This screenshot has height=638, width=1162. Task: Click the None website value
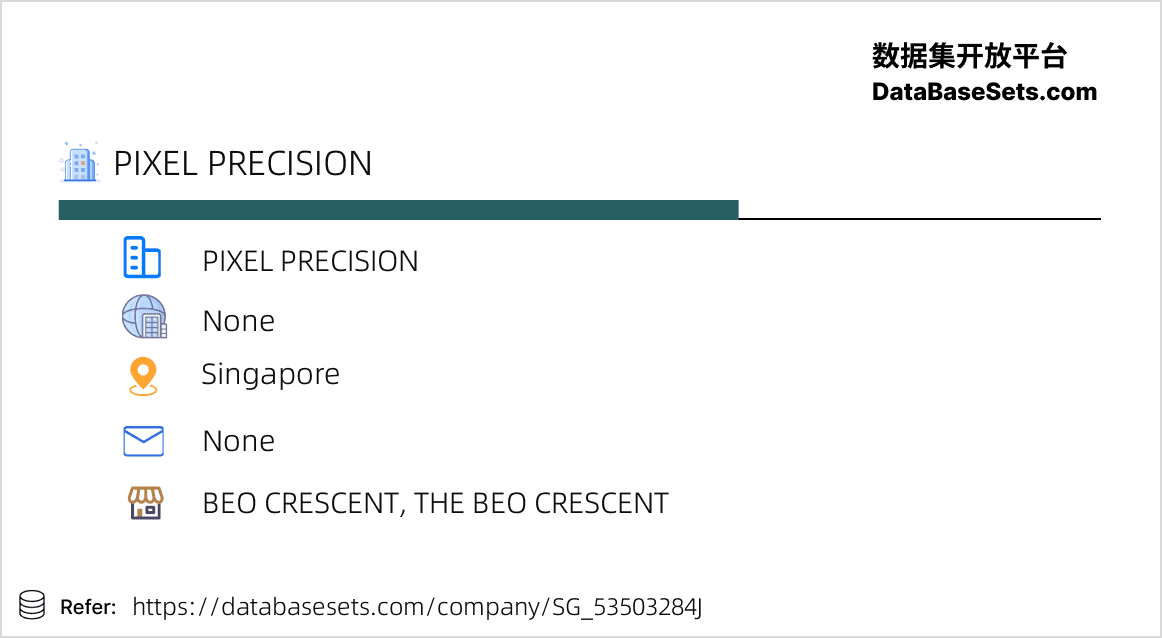(x=239, y=321)
